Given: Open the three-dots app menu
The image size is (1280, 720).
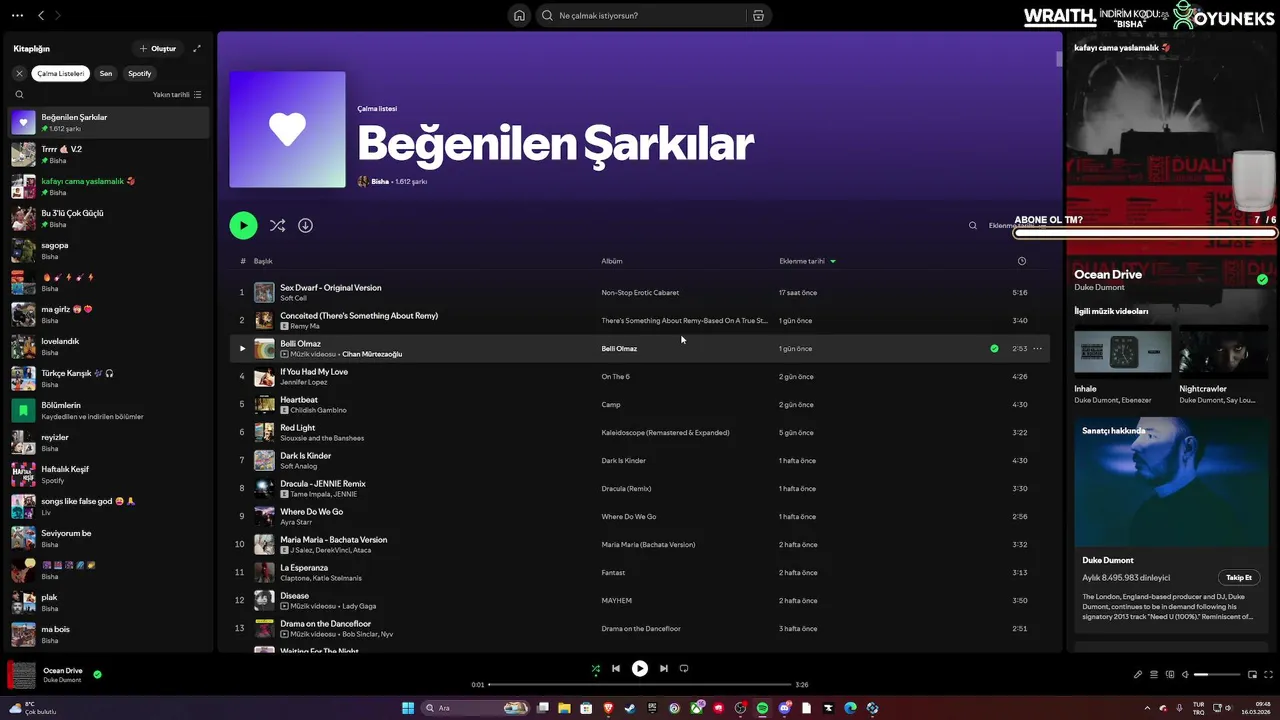Looking at the screenshot, I should click(x=17, y=15).
